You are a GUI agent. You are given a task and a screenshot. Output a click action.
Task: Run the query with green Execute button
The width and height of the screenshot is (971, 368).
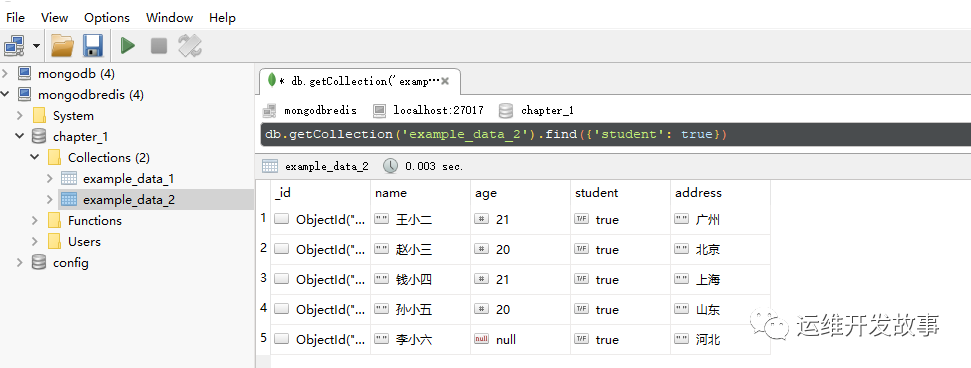128,45
